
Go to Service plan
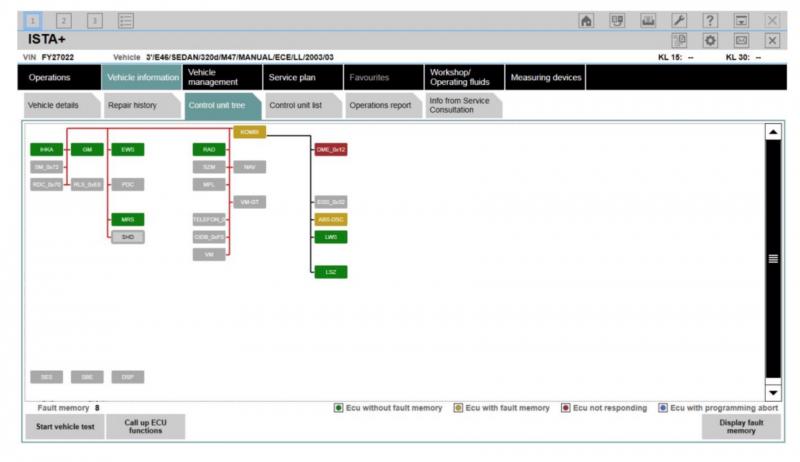tap(303, 78)
